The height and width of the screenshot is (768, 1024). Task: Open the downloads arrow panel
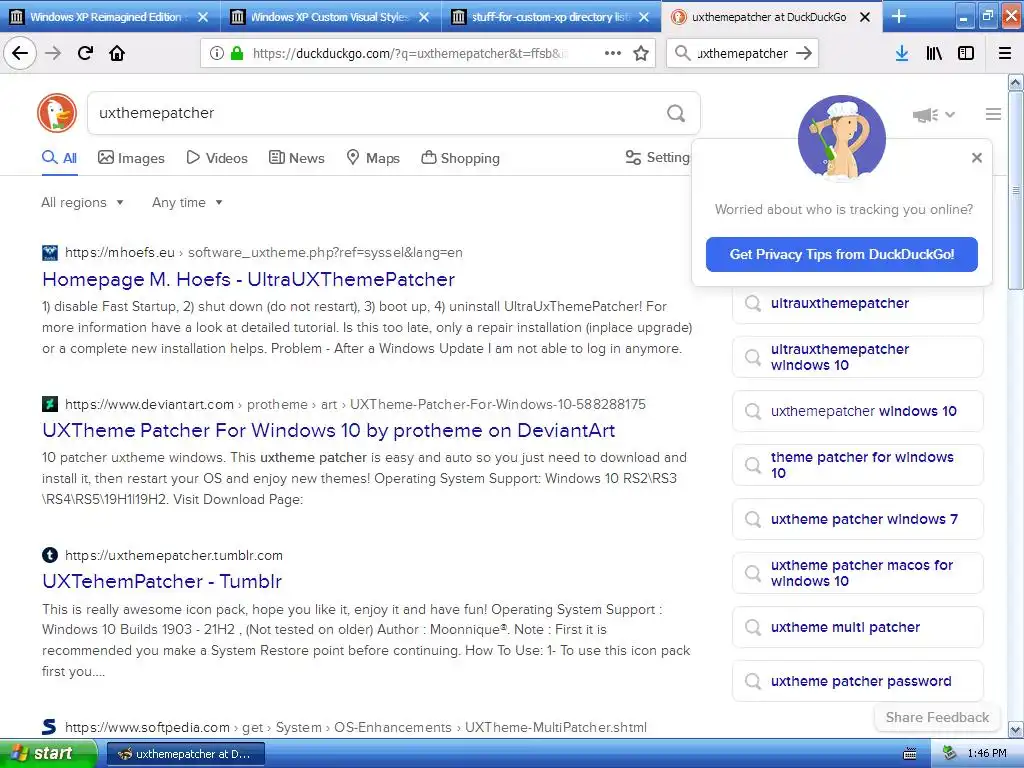point(901,53)
